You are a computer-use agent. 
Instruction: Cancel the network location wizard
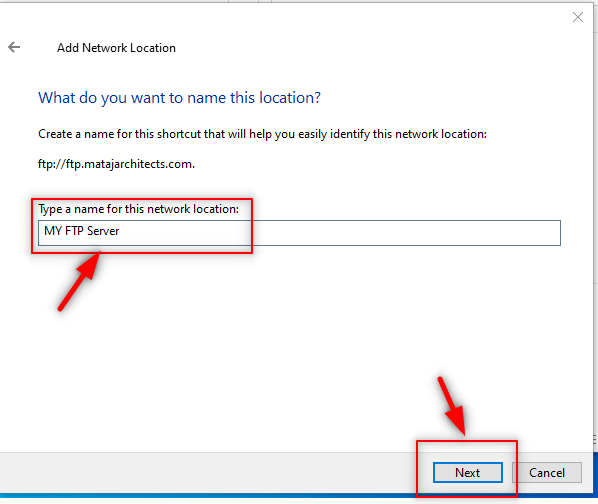click(547, 472)
